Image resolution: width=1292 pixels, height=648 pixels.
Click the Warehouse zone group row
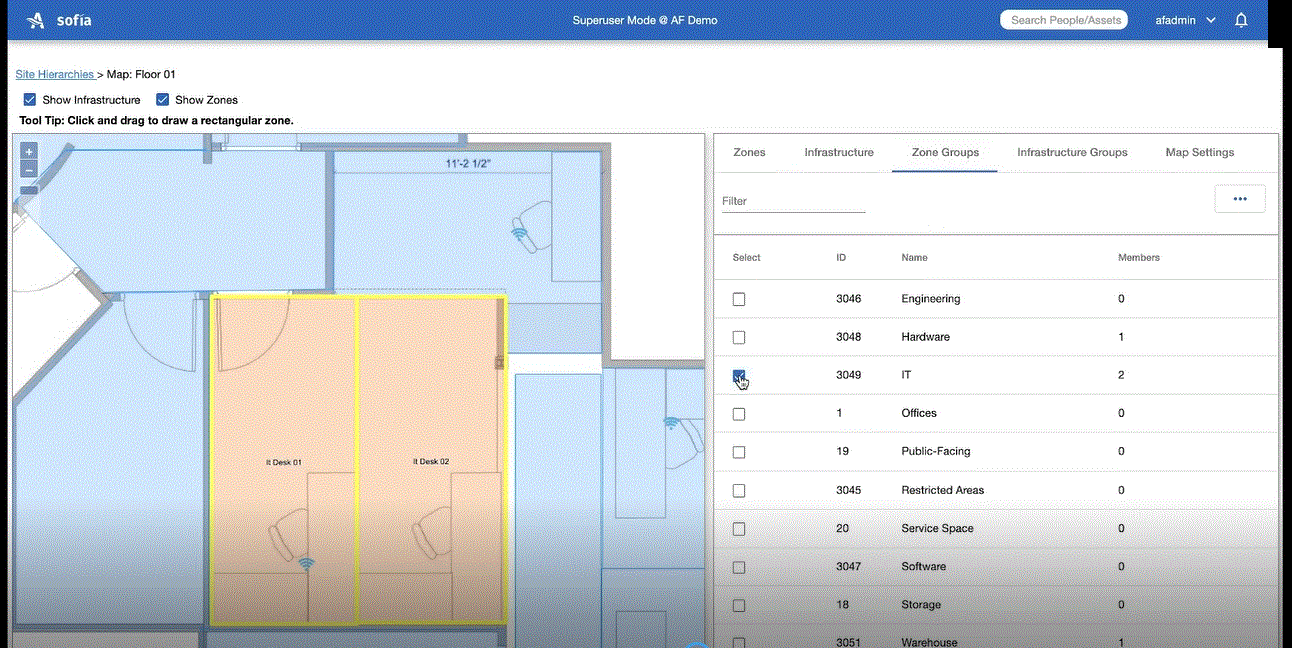click(x=930, y=641)
